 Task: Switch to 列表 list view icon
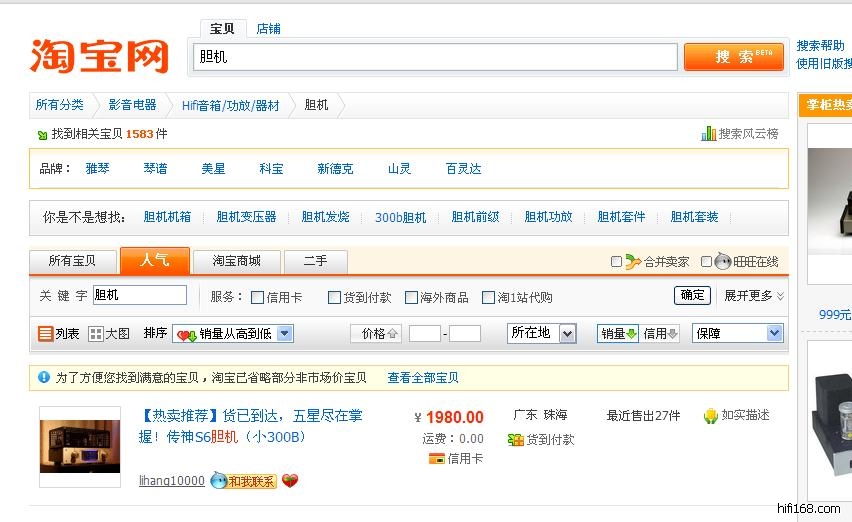coord(46,334)
